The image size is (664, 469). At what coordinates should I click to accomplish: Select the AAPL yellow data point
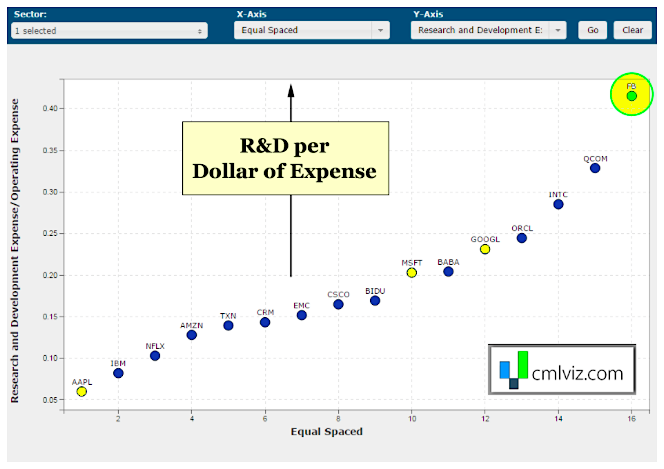82,392
